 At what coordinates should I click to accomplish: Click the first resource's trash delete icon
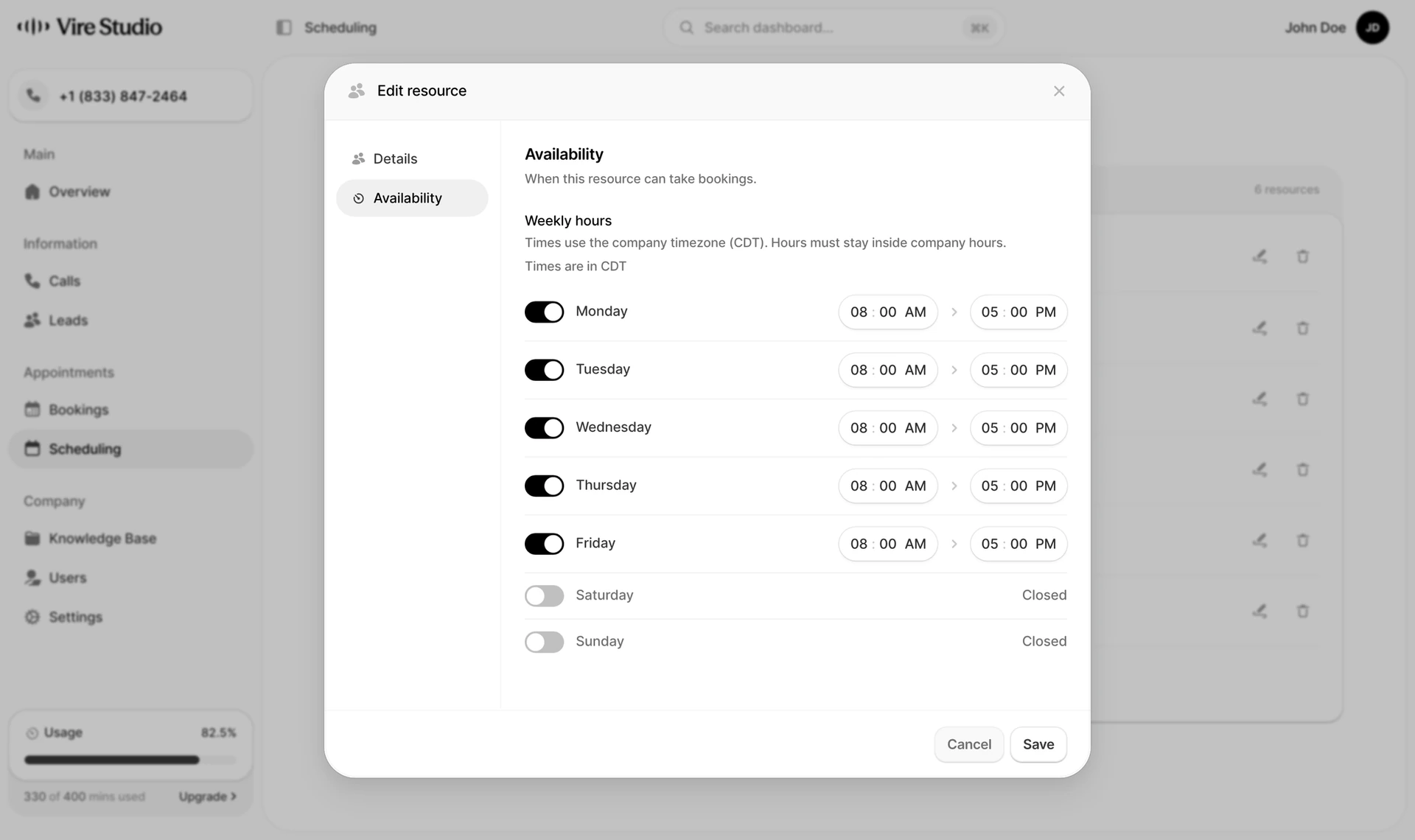[x=1302, y=256]
